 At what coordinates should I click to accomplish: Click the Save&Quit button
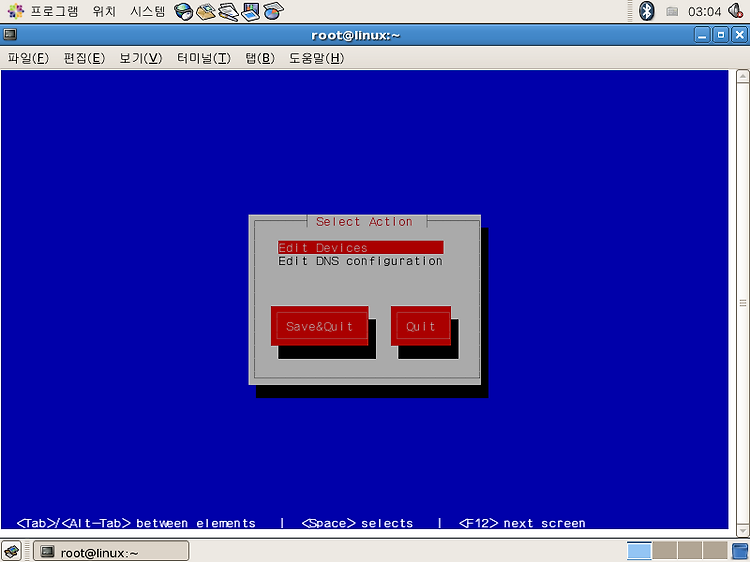point(320,326)
